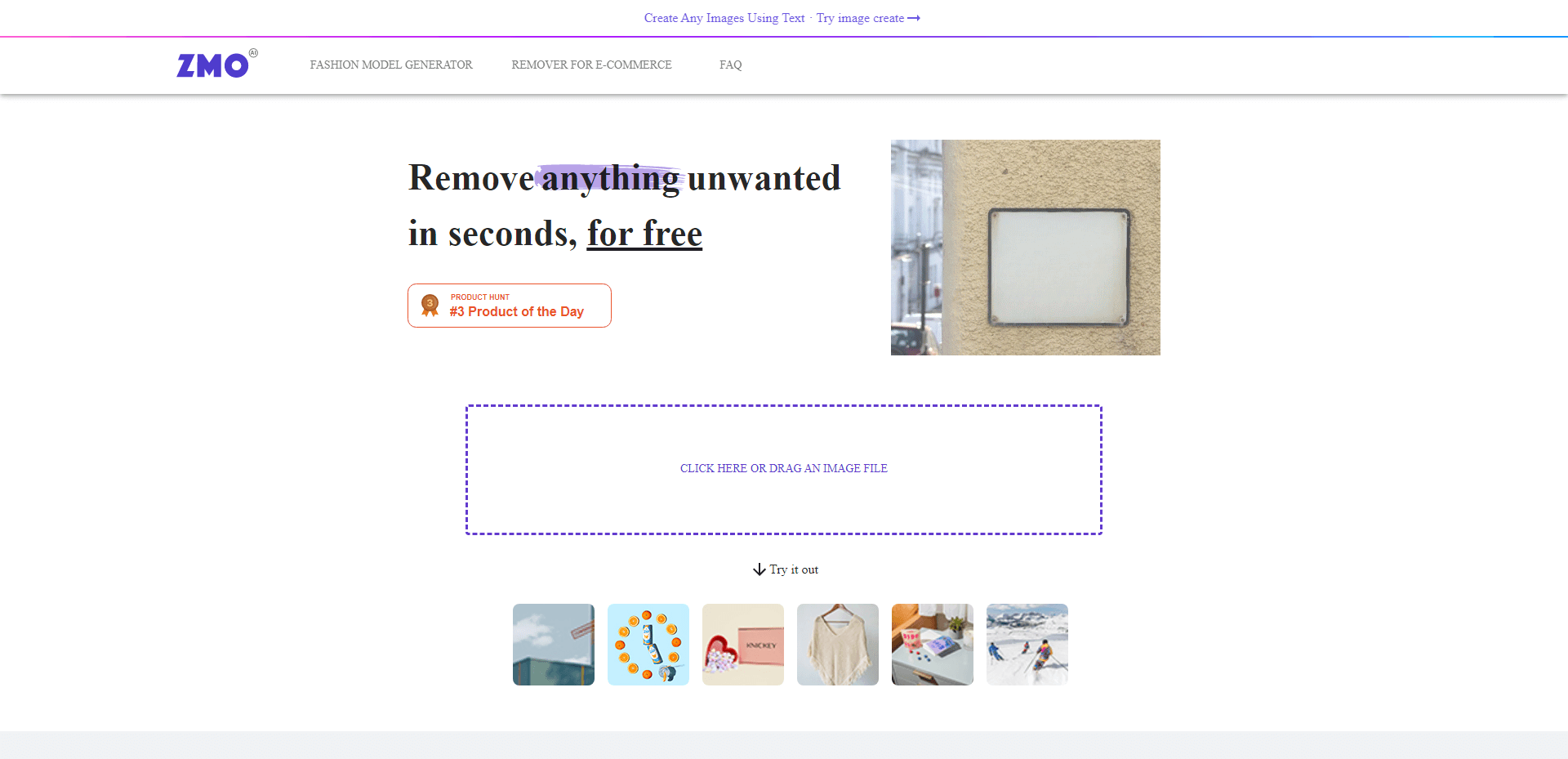
Task: Select the heart box KNICKEY sample image
Action: coord(743,645)
